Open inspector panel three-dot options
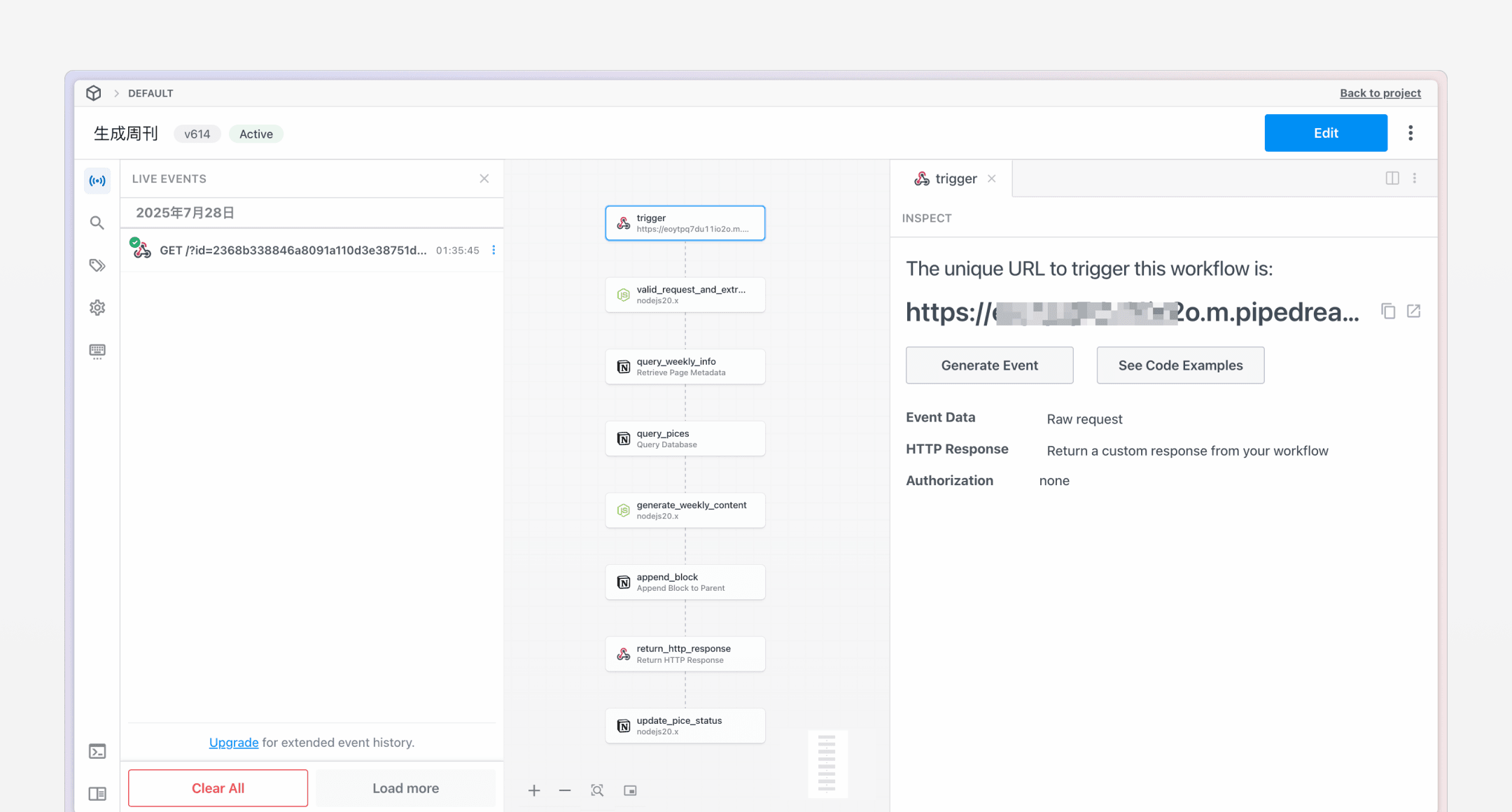The width and height of the screenshot is (1512, 812). (x=1415, y=178)
